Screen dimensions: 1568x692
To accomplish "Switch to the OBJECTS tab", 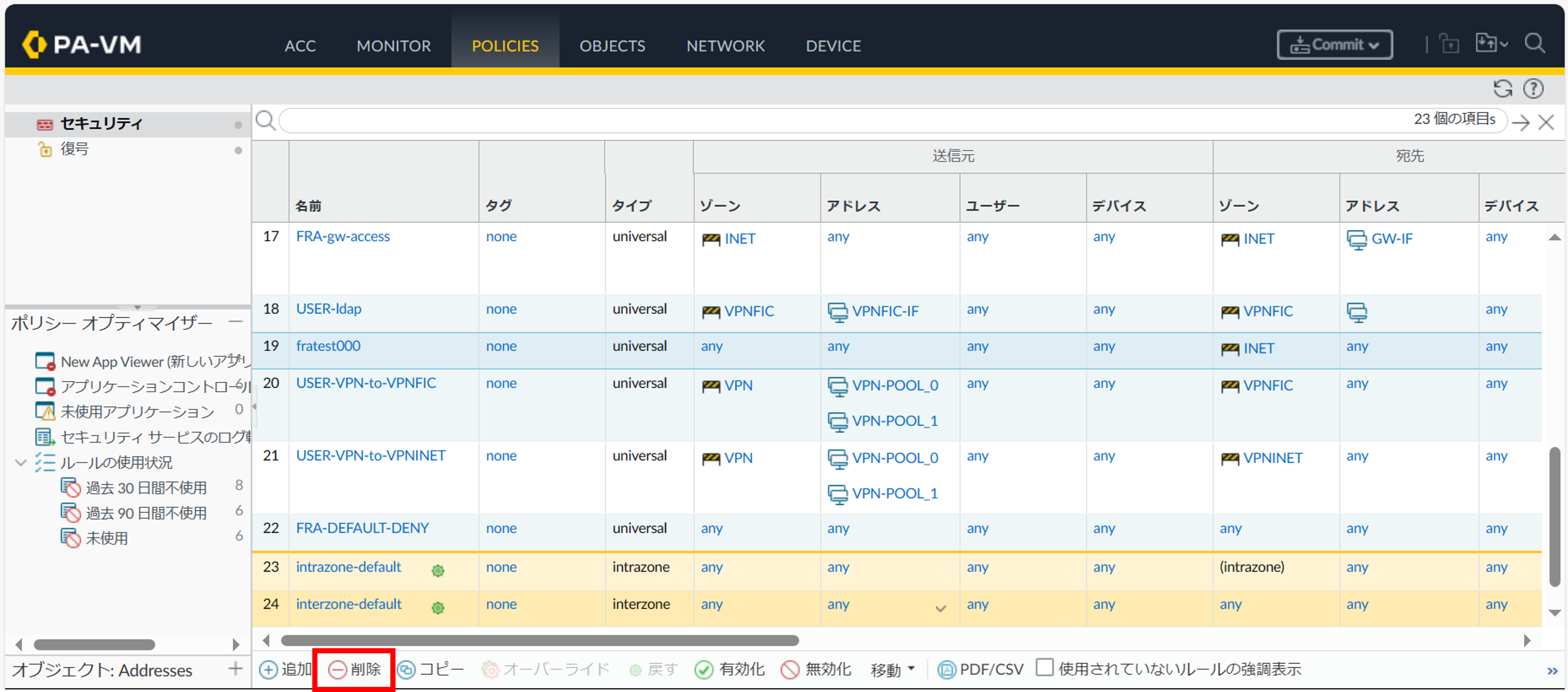I will coord(612,46).
